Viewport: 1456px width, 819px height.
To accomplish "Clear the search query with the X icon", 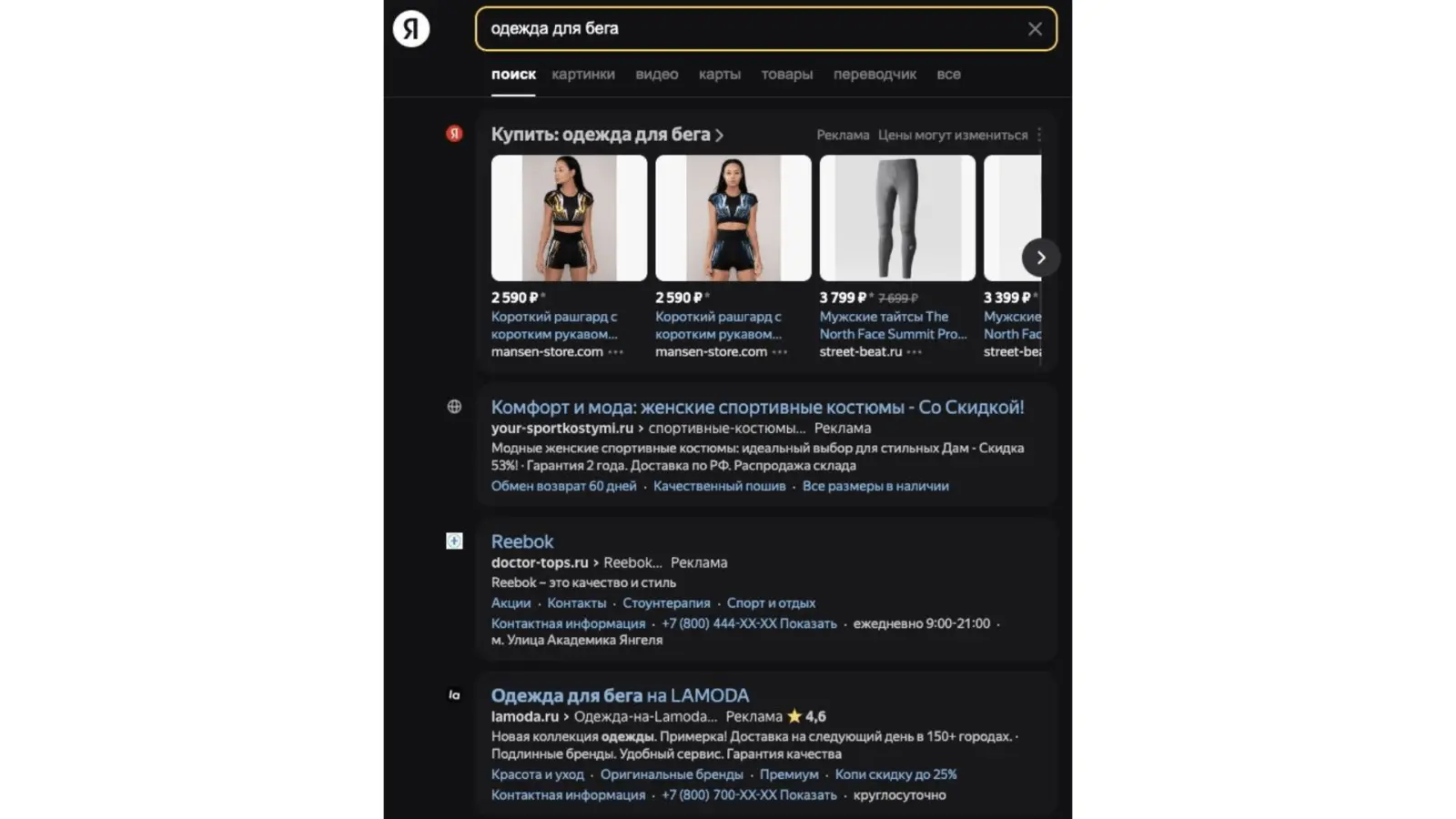I will pos(1035,29).
